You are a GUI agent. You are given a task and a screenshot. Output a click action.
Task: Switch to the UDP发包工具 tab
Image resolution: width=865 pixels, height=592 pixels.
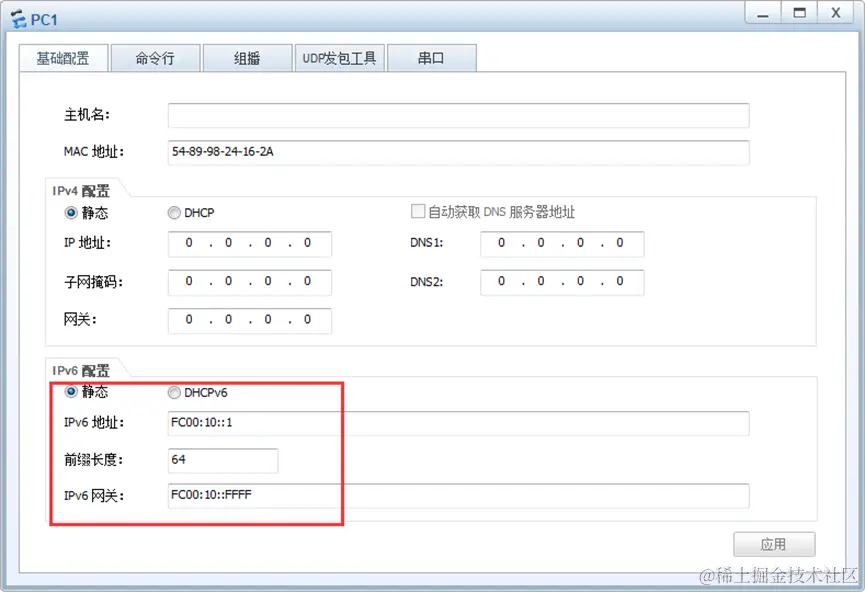pos(339,58)
